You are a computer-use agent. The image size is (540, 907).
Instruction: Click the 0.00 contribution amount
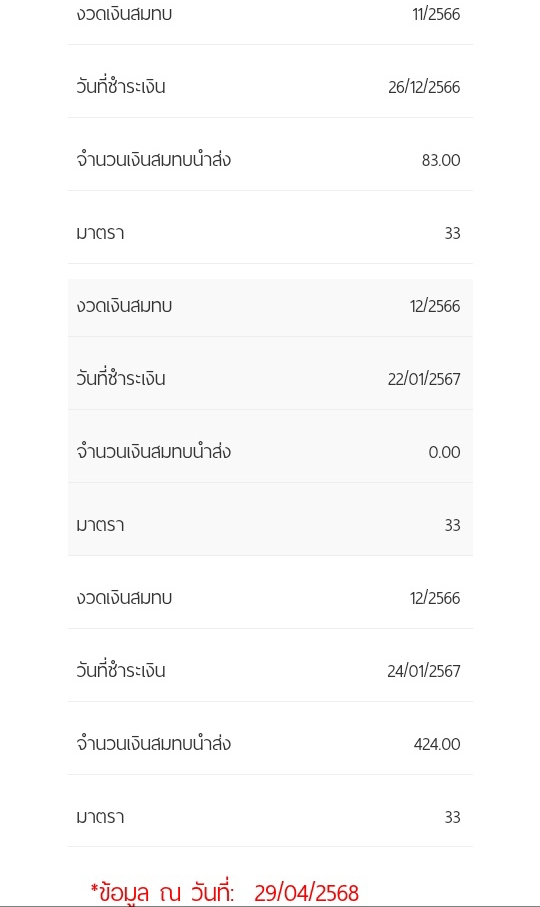[x=444, y=452]
